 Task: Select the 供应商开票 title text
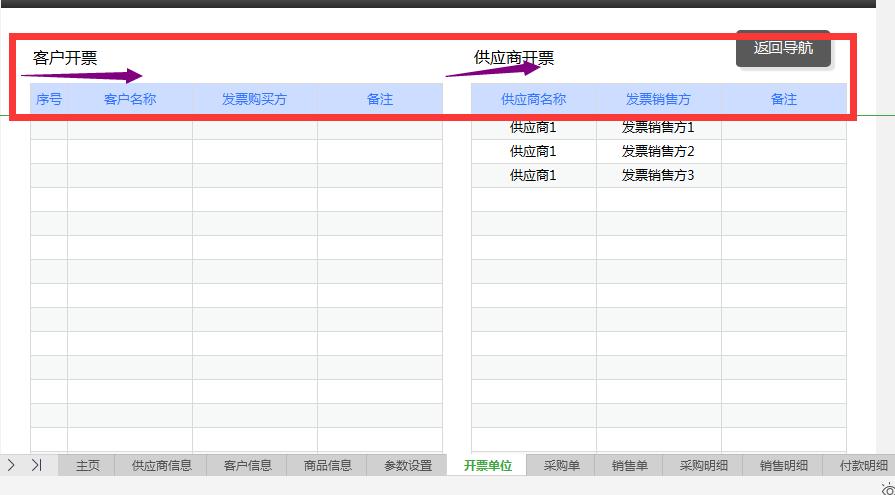pos(514,58)
